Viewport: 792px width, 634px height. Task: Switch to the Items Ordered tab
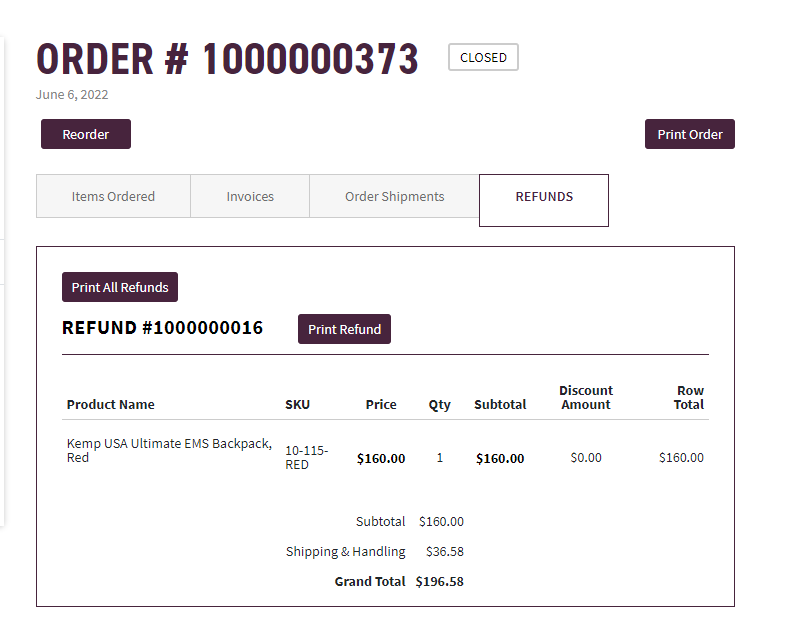(x=113, y=197)
